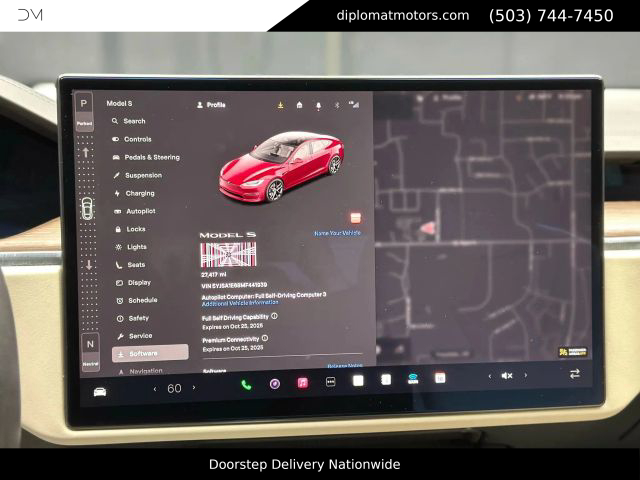Select the Locks menu item

coord(131,229)
